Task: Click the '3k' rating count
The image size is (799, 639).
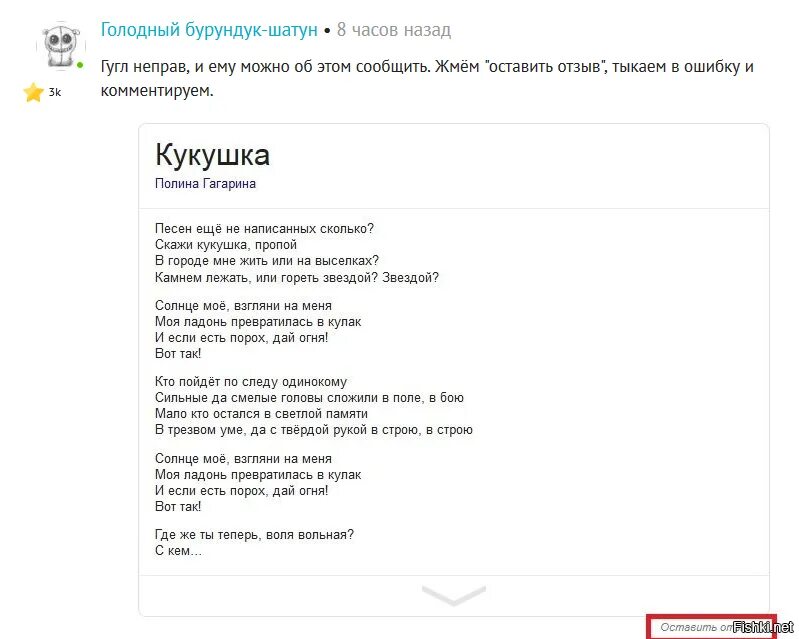Action: point(55,92)
